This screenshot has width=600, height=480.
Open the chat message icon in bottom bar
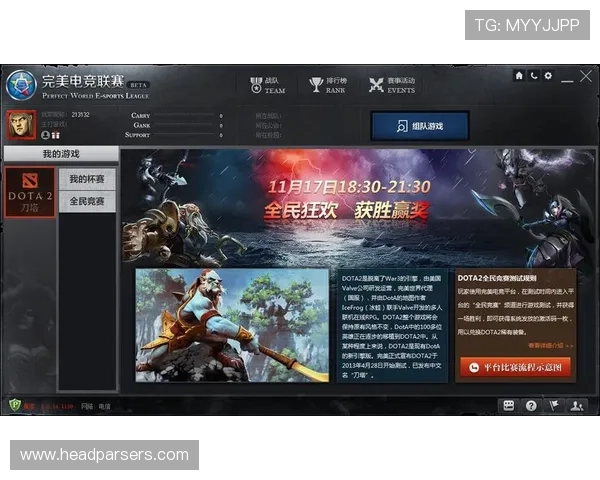tap(509, 405)
